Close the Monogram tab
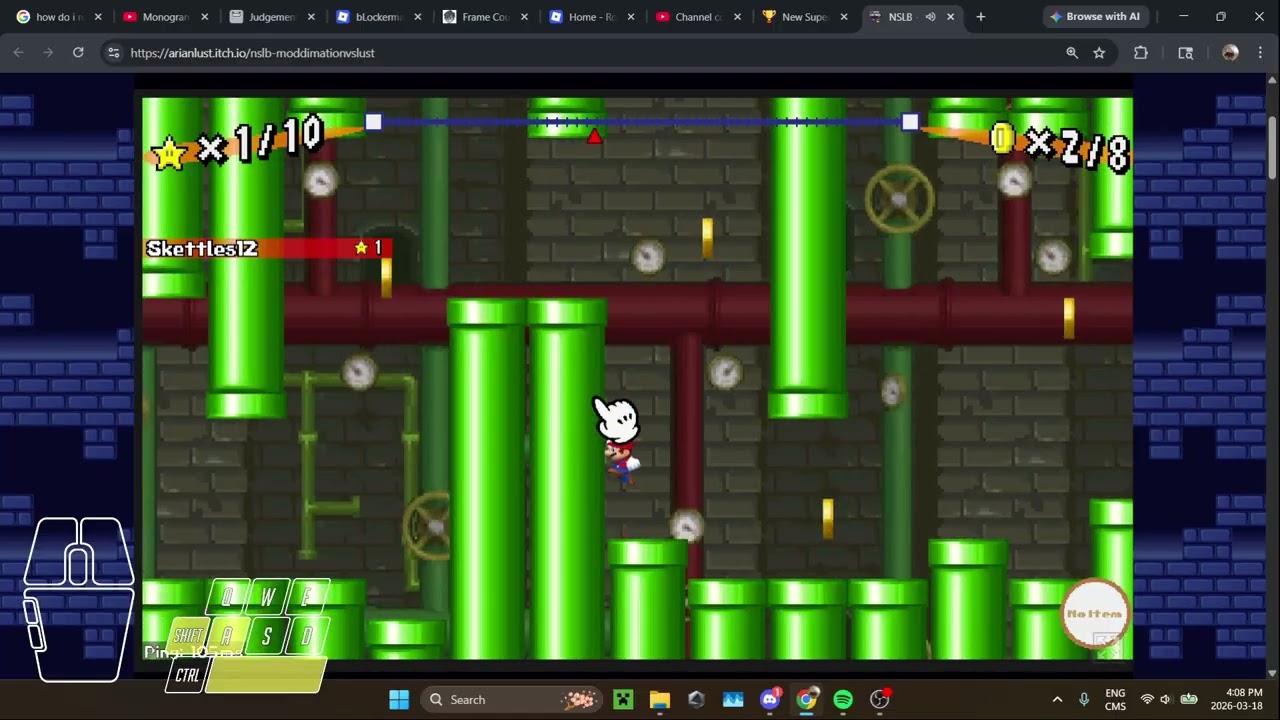 click(205, 17)
